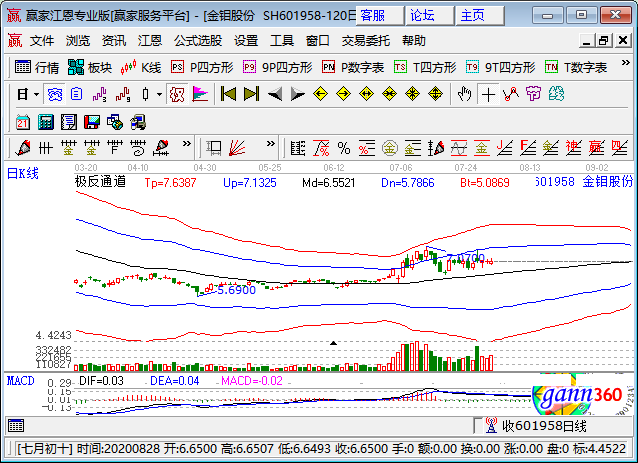Open the 公式选股 menu
This screenshot has height=463, width=638.
[x=198, y=41]
